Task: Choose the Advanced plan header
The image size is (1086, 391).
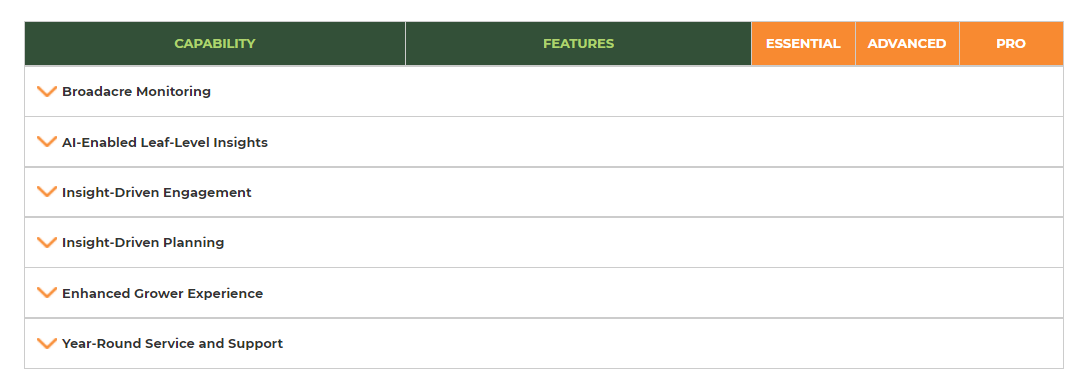Action: click(x=907, y=44)
